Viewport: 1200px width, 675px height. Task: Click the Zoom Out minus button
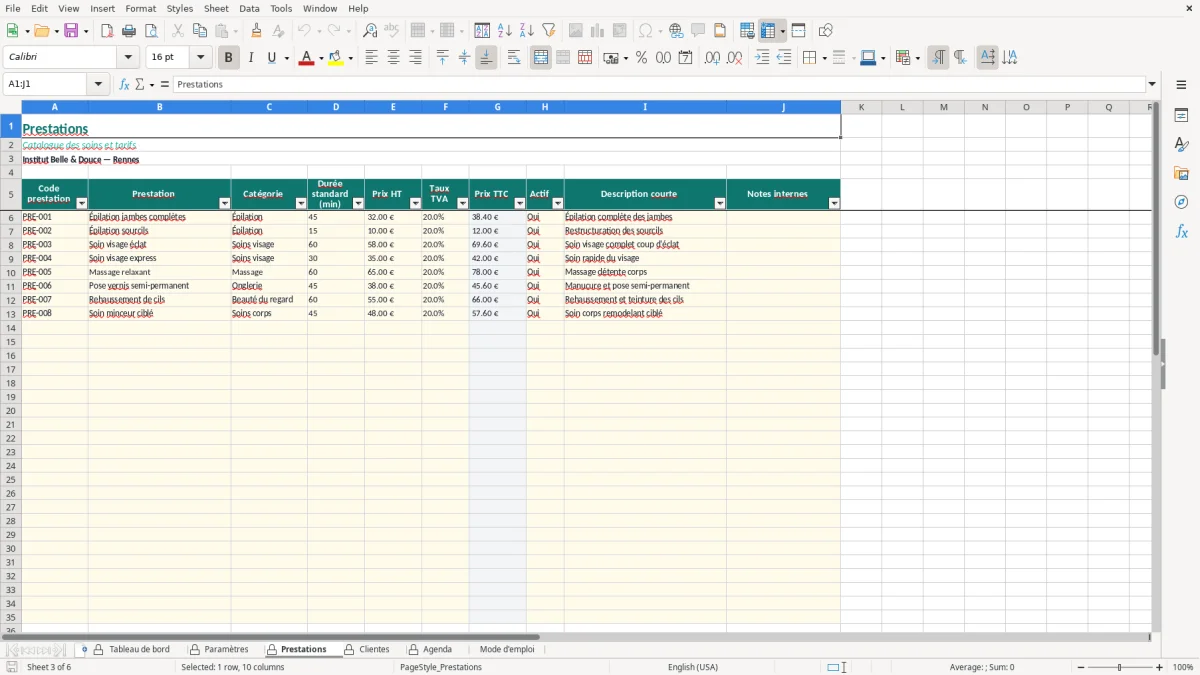click(1081, 667)
